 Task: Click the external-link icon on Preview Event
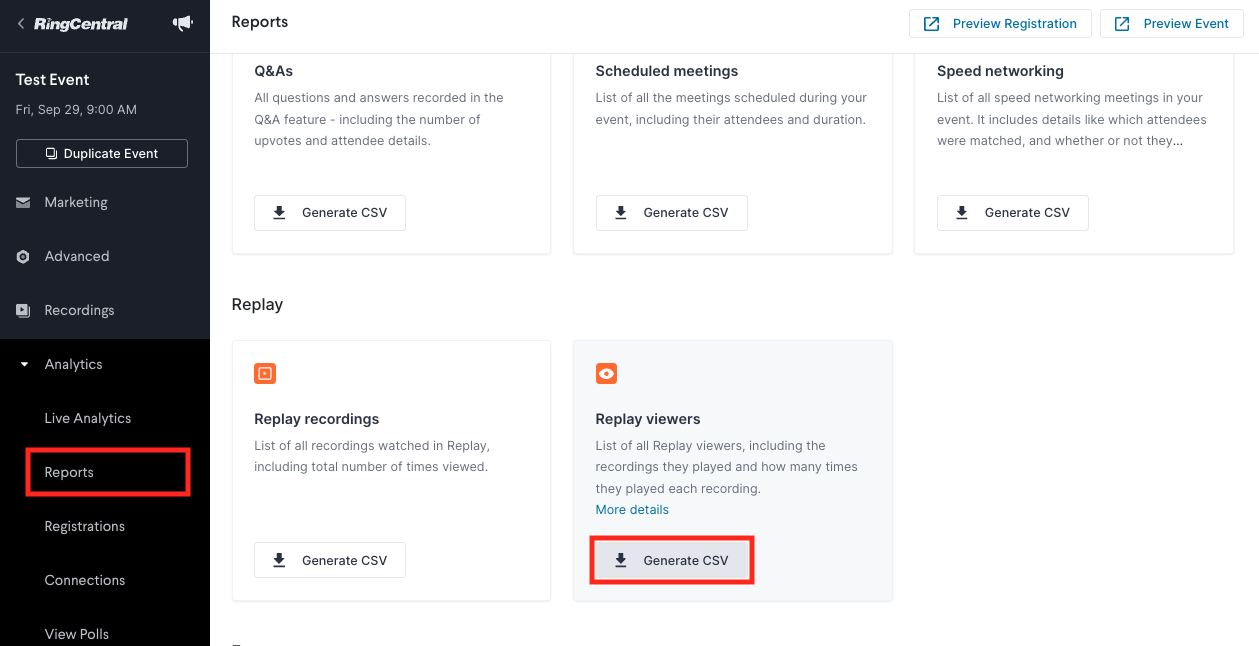tap(1122, 24)
